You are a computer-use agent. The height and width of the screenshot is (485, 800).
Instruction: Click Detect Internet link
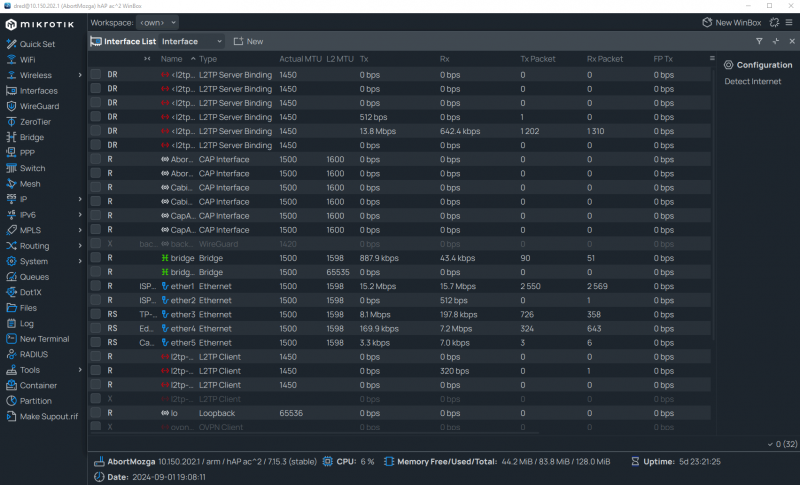pyautogui.click(x=752, y=81)
